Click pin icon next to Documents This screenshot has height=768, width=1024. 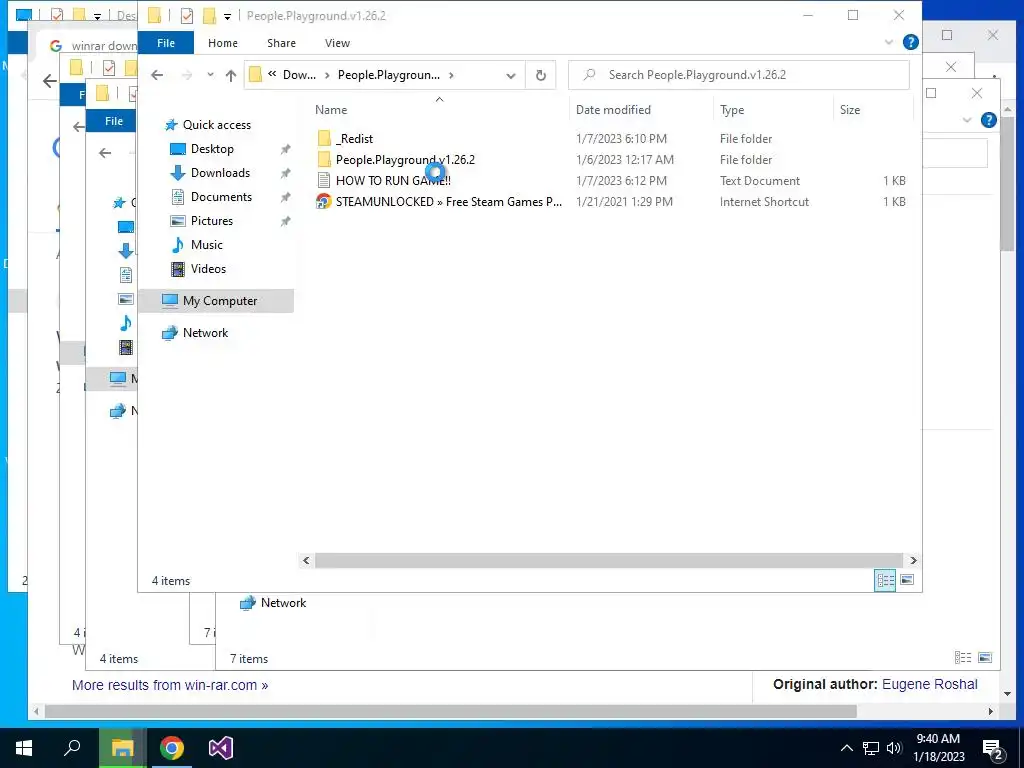(x=285, y=197)
